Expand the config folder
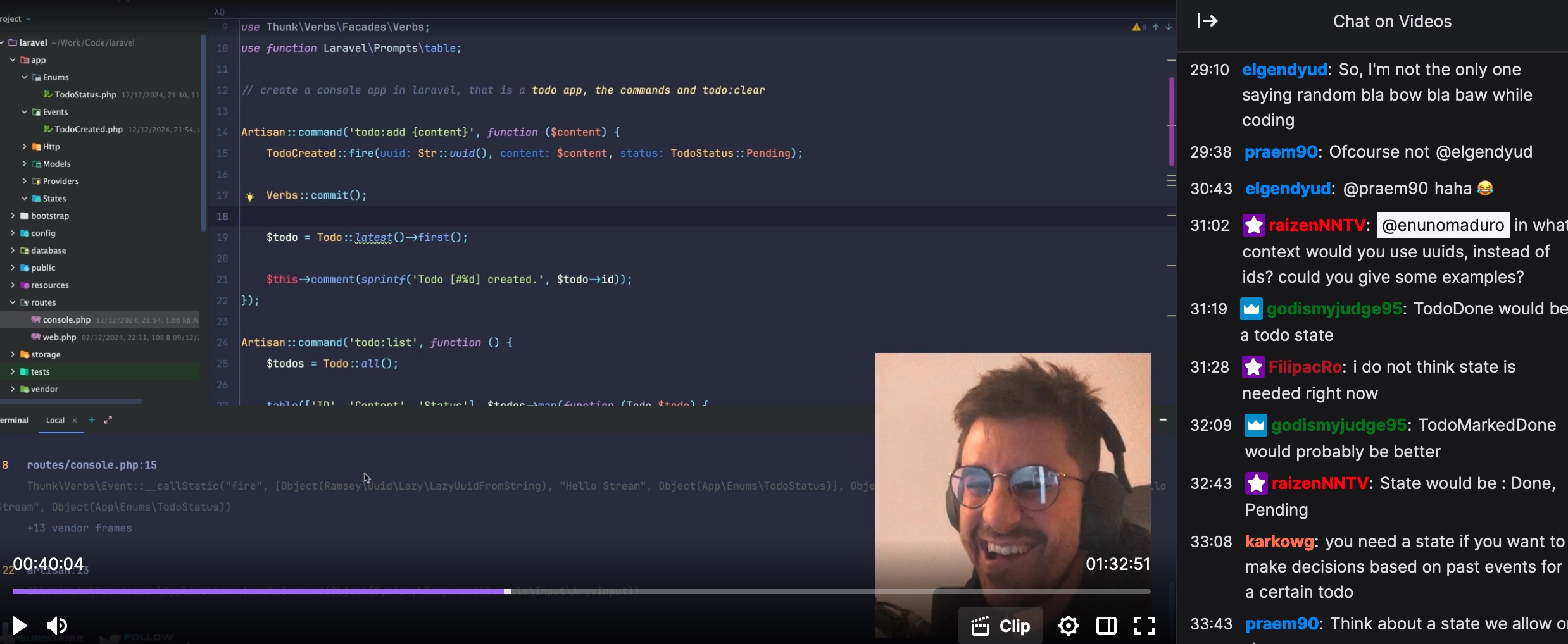 coord(13,233)
